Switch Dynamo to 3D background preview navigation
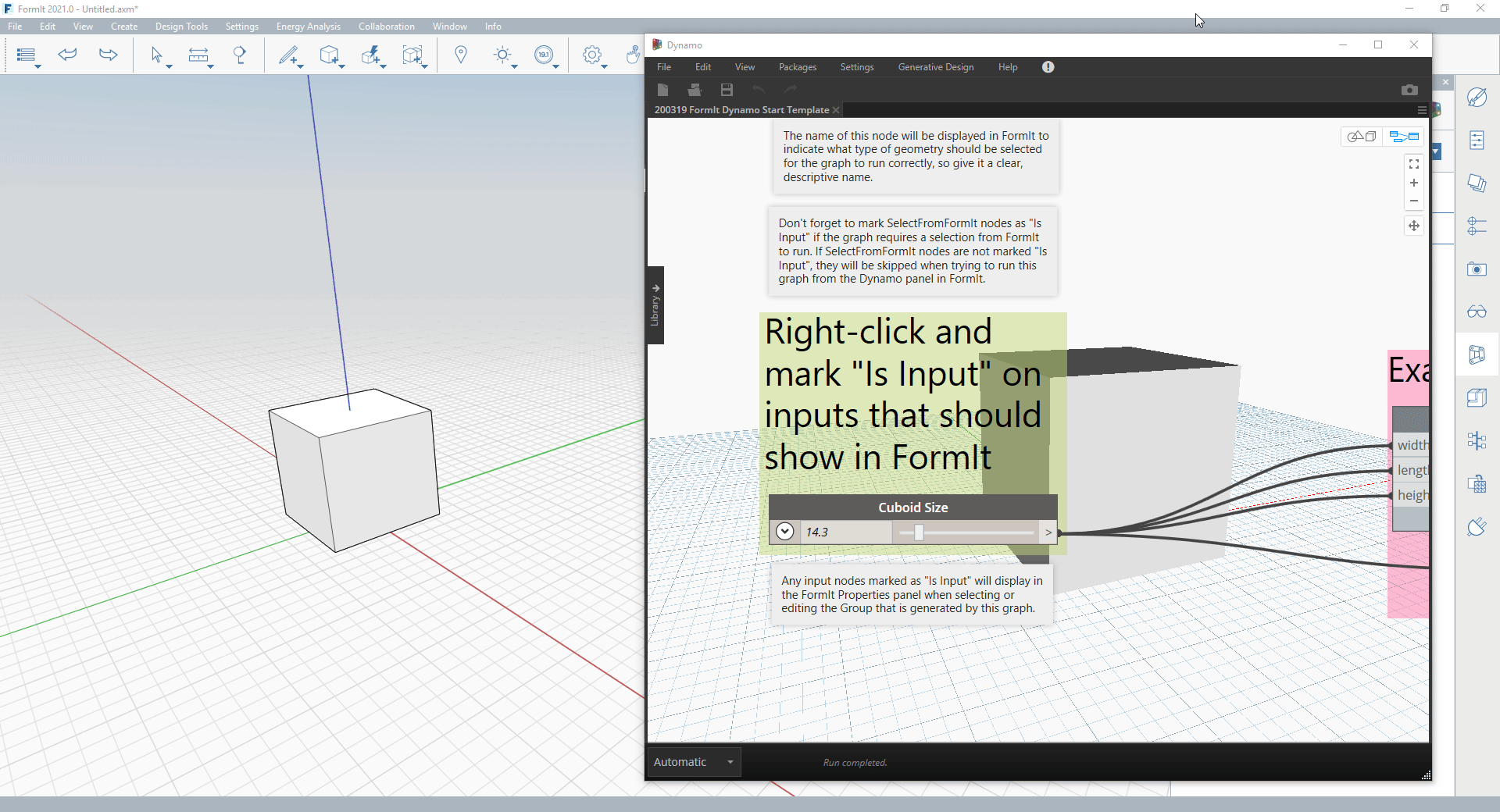The height and width of the screenshot is (812, 1500). (x=1362, y=137)
